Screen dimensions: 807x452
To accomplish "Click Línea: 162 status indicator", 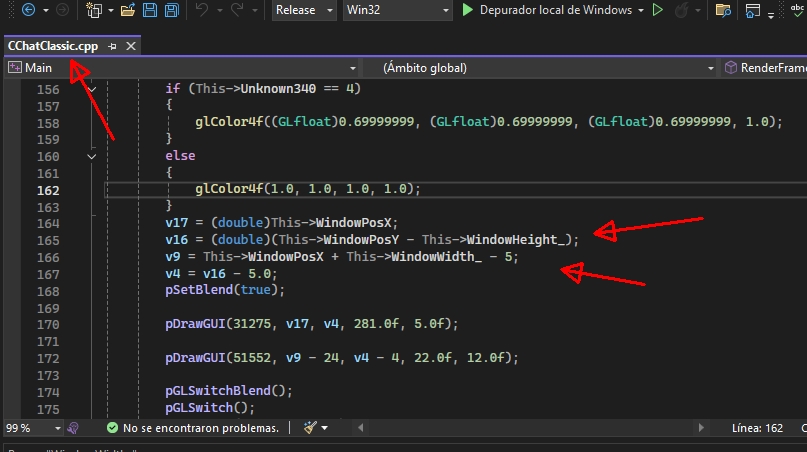I will tap(757, 428).
